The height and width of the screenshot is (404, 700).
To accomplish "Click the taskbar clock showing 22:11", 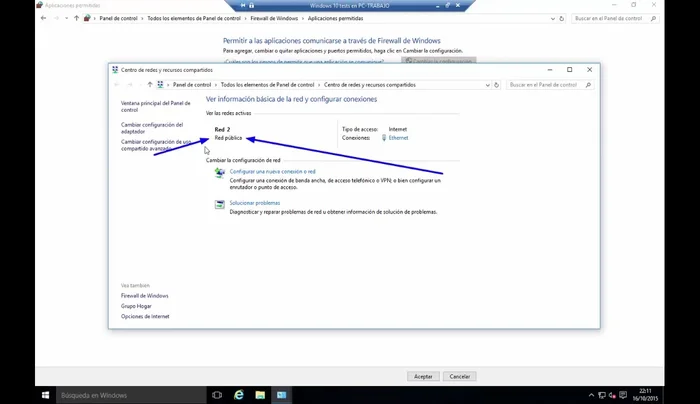I will [645, 395].
